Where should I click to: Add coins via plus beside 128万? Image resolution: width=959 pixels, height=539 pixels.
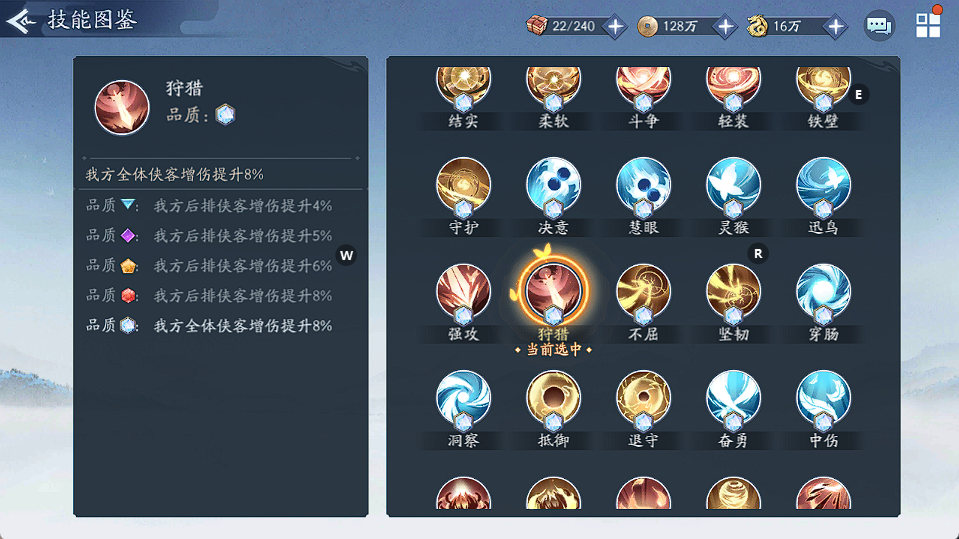point(725,26)
